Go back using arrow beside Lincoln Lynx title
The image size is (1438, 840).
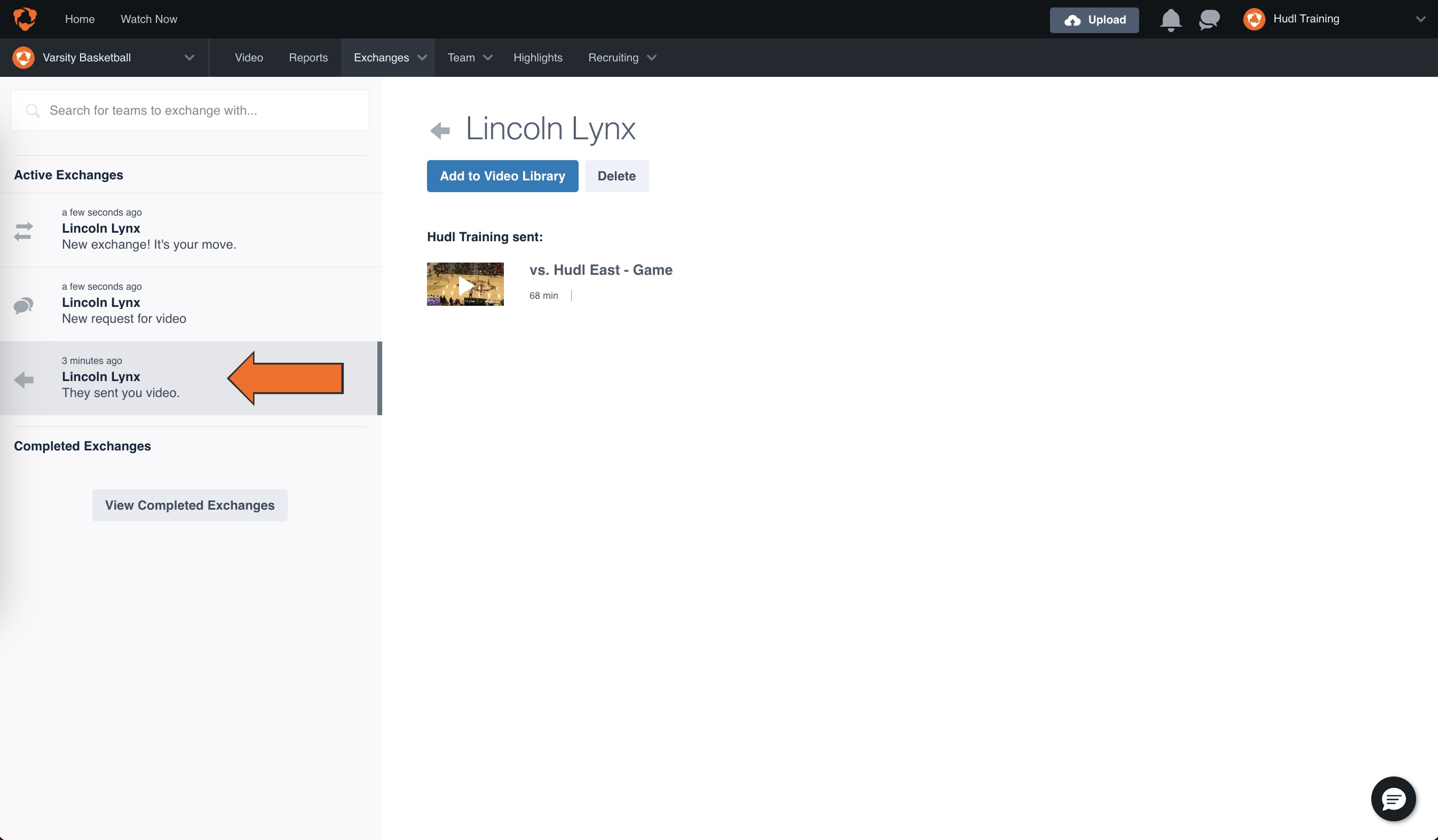[x=439, y=130]
